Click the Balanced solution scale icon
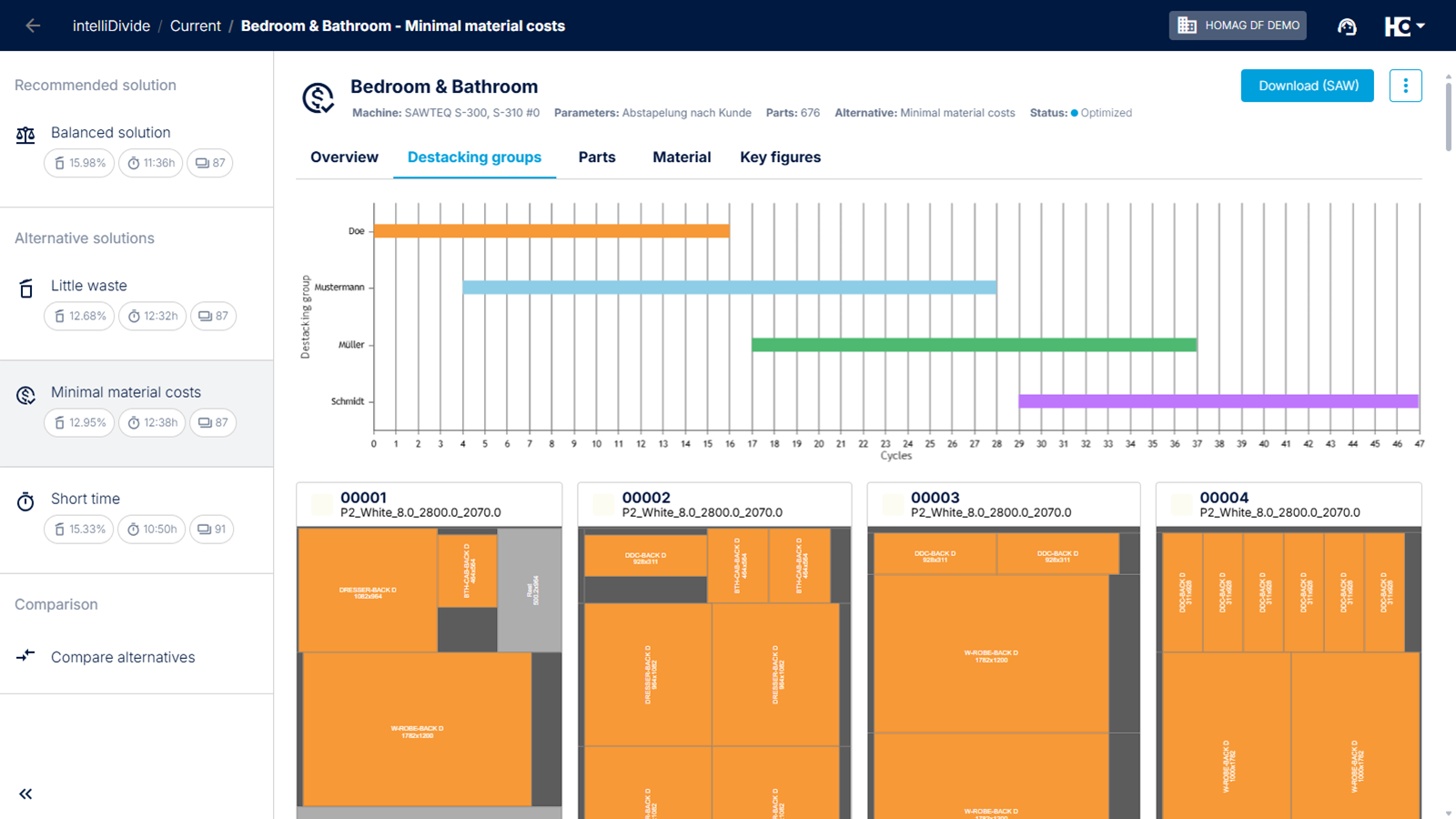Image resolution: width=1456 pixels, height=819 pixels. pyautogui.click(x=25, y=135)
